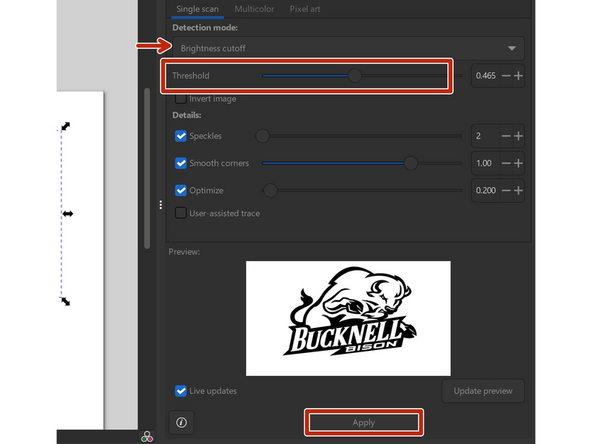The height and width of the screenshot is (444, 592).
Task: Click the Smooth corners slider handle
Action: click(x=411, y=163)
